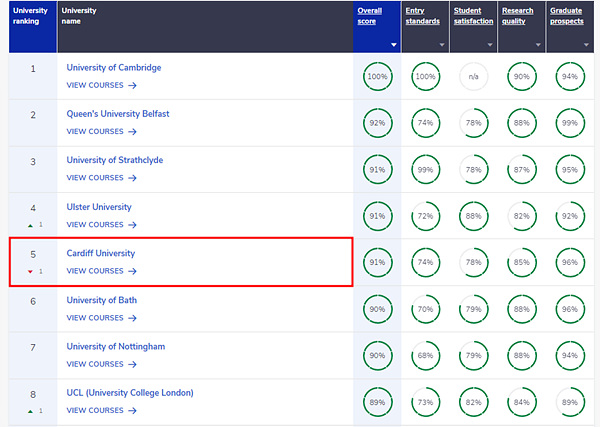Screen dimensions: 600x427
Task: Open the Ulster University link
Action: coord(99,207)
